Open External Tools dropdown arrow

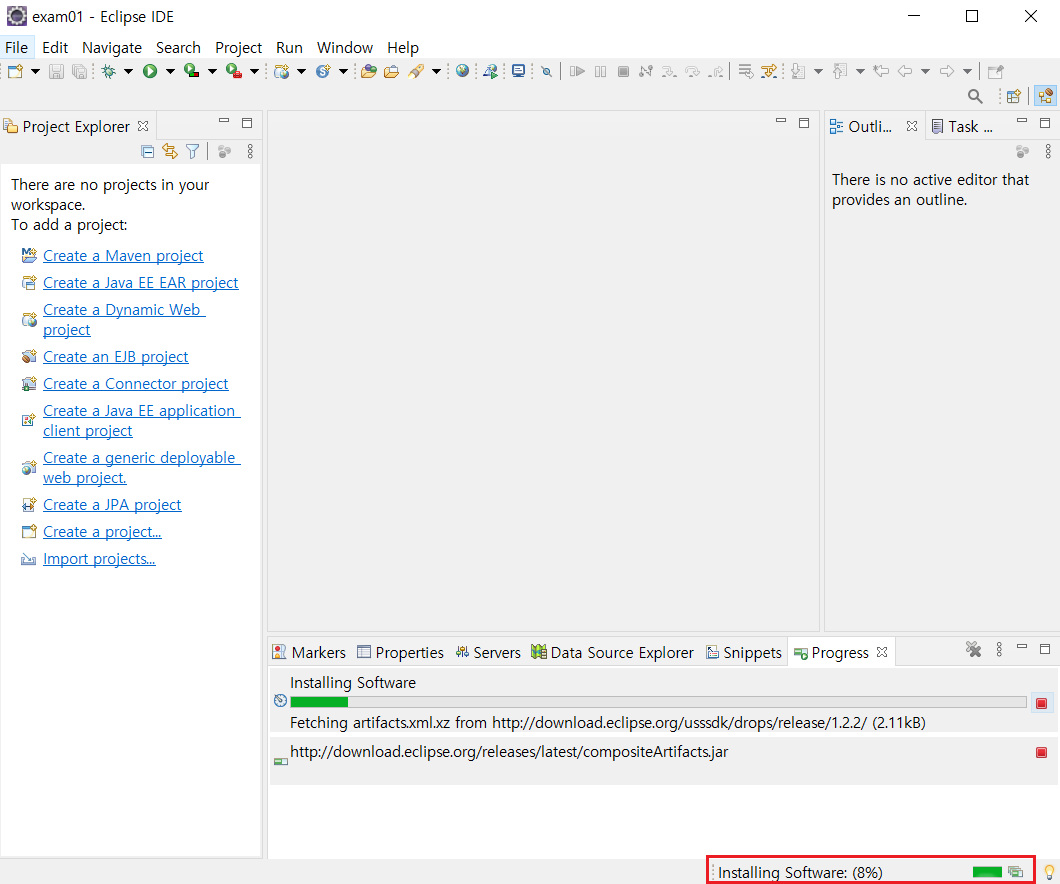click(x=254, y=72)
